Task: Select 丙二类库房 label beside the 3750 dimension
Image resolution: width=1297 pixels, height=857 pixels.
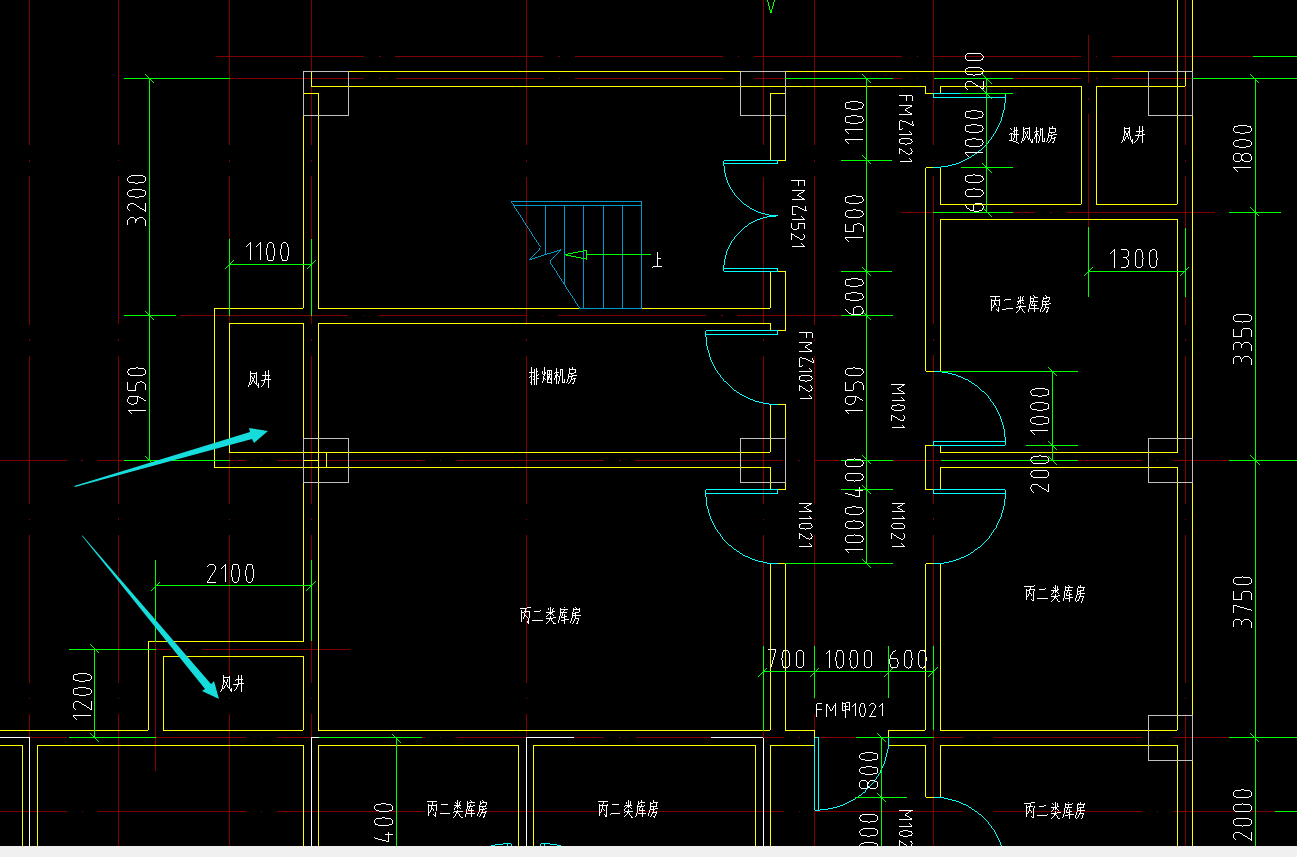Action: pyautogui.click(x=1055, y=594)
